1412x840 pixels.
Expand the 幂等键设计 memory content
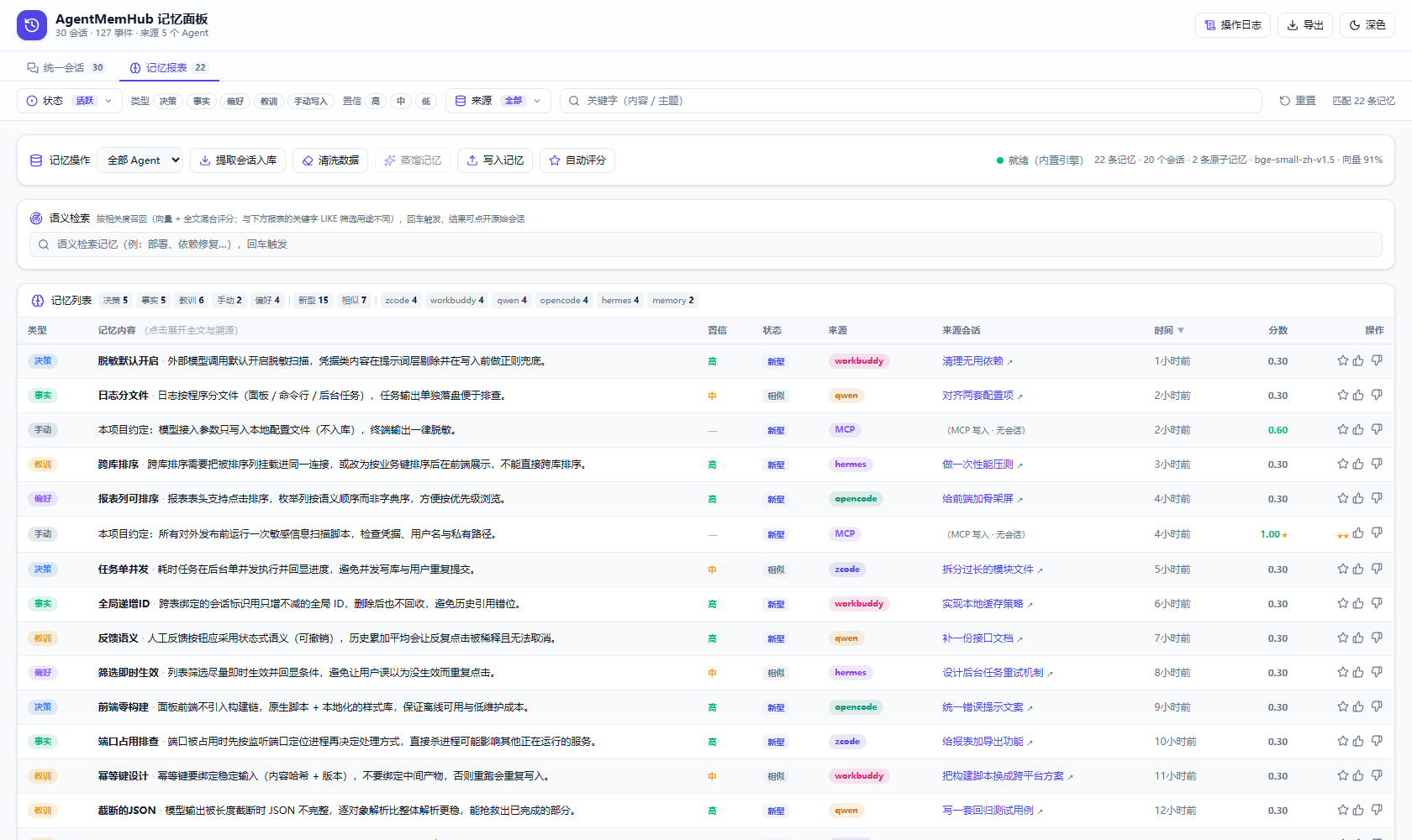pos(324,776)
